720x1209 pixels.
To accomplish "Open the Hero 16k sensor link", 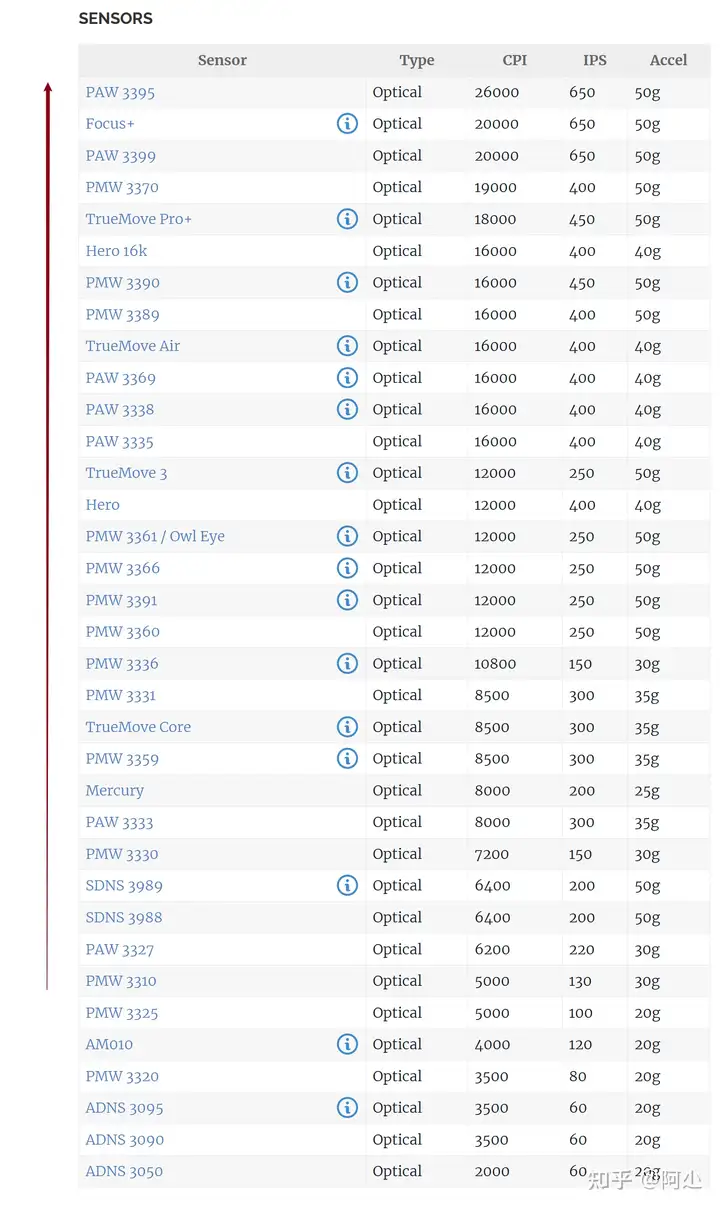I will [x=116, y=251].
